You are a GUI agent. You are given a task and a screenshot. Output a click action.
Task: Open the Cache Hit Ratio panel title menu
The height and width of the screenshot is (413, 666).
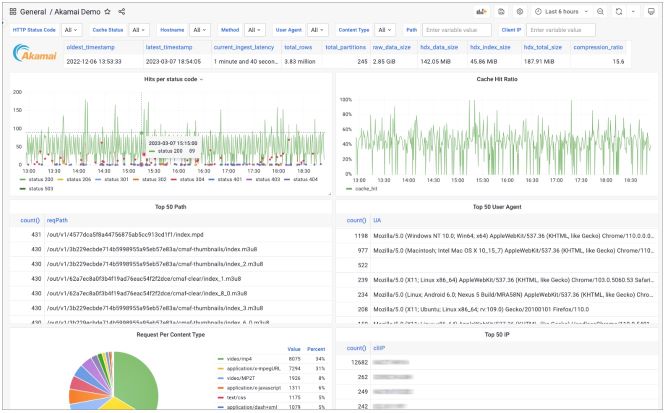tap(497, 78)
